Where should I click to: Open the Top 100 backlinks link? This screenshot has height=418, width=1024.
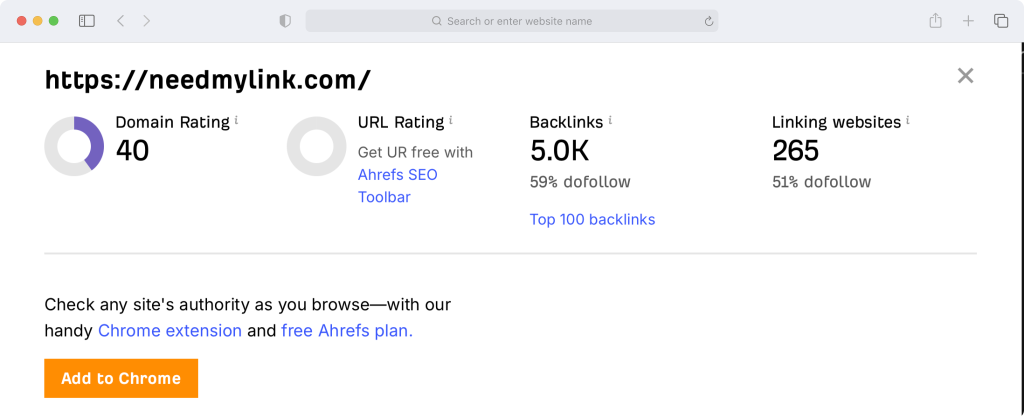(x=592, y=219)
